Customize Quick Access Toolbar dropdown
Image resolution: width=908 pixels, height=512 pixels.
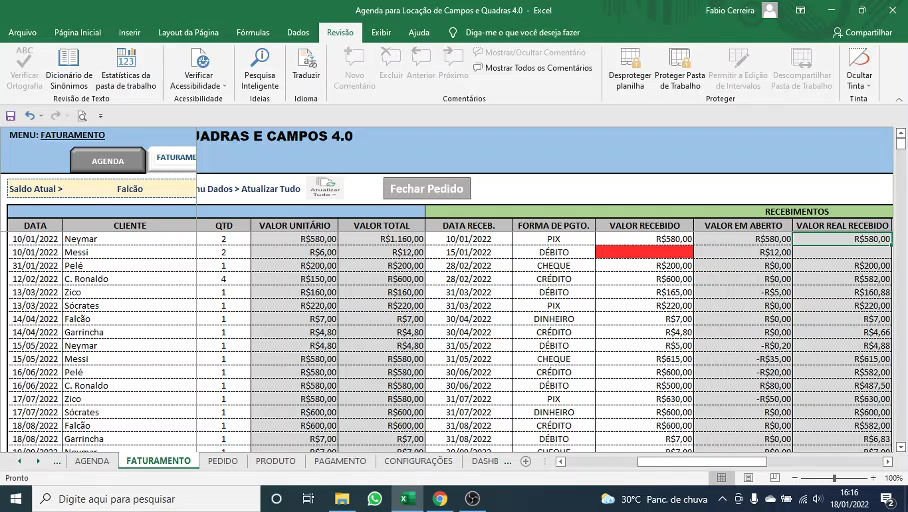(x=100, y=116)
